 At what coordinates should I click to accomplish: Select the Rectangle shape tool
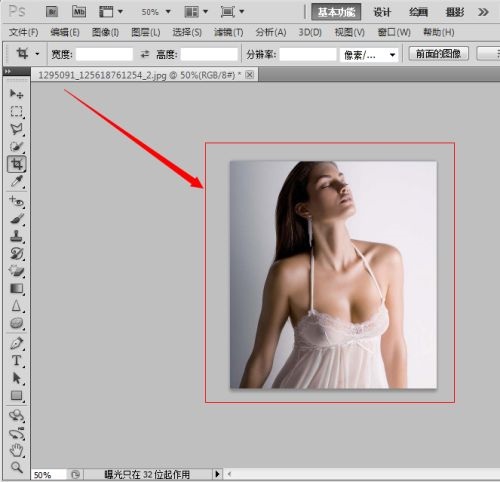click(x=16, y=396)
